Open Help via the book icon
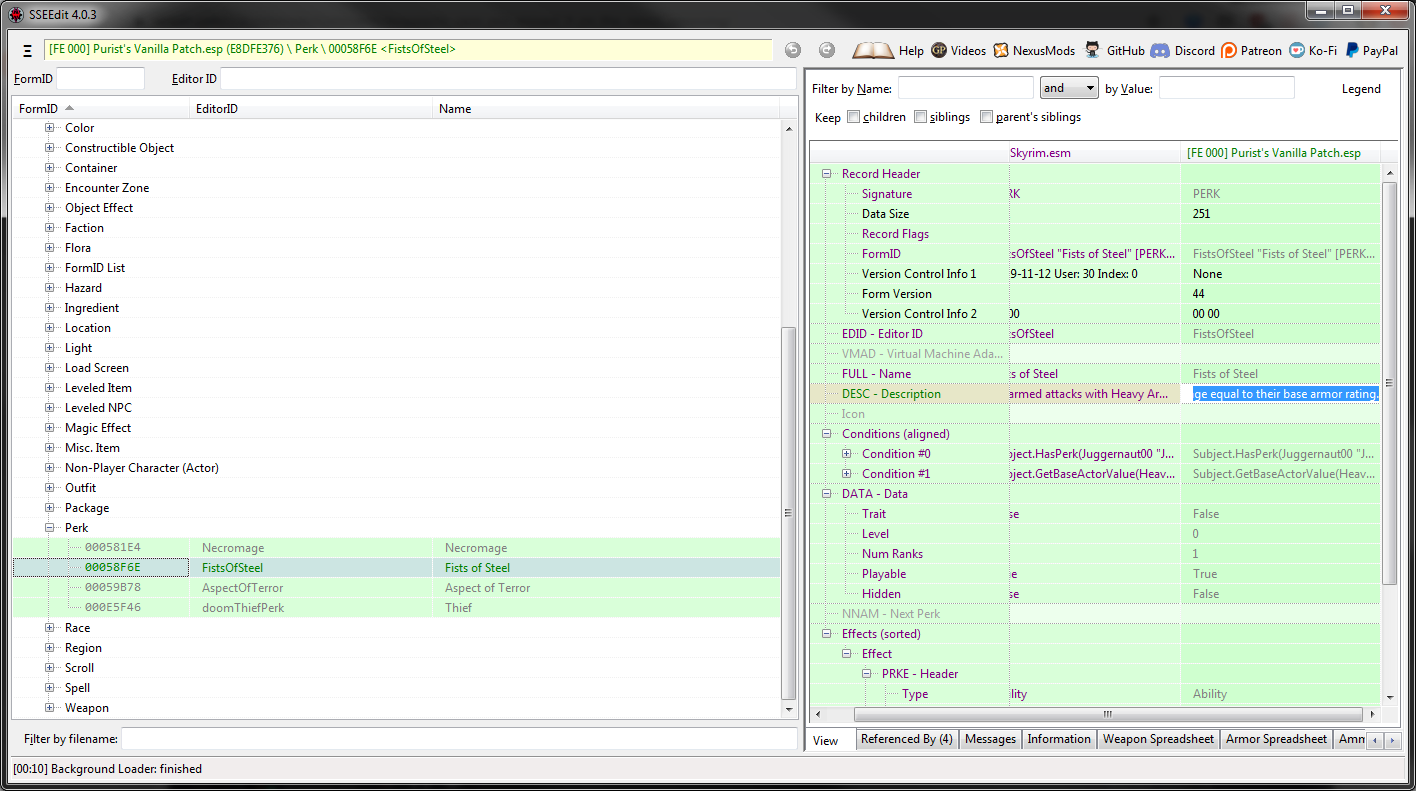 pos(873,50)
